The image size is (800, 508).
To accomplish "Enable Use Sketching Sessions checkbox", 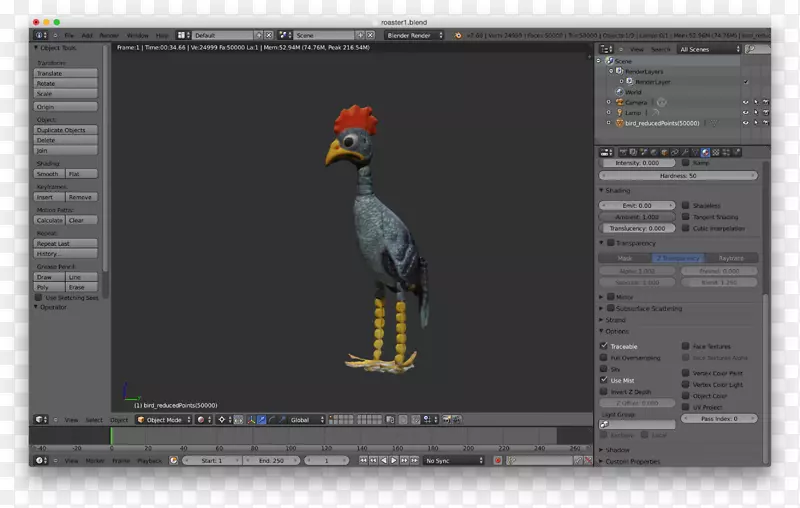I will click(38, 297).
